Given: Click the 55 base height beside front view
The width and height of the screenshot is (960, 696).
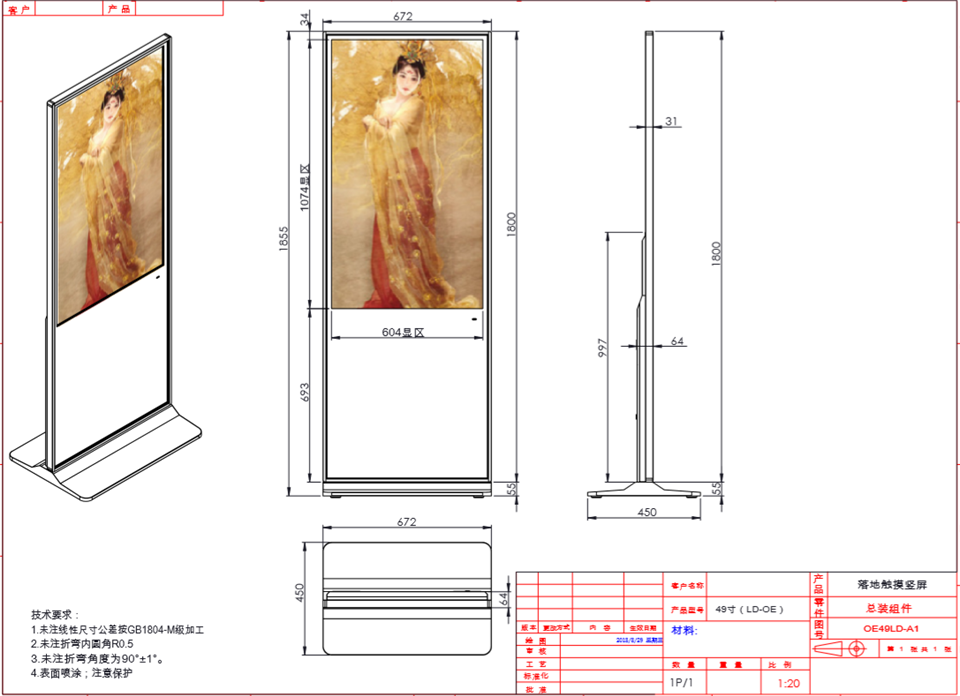Looking at the screenshot, I should pos(512,488).
